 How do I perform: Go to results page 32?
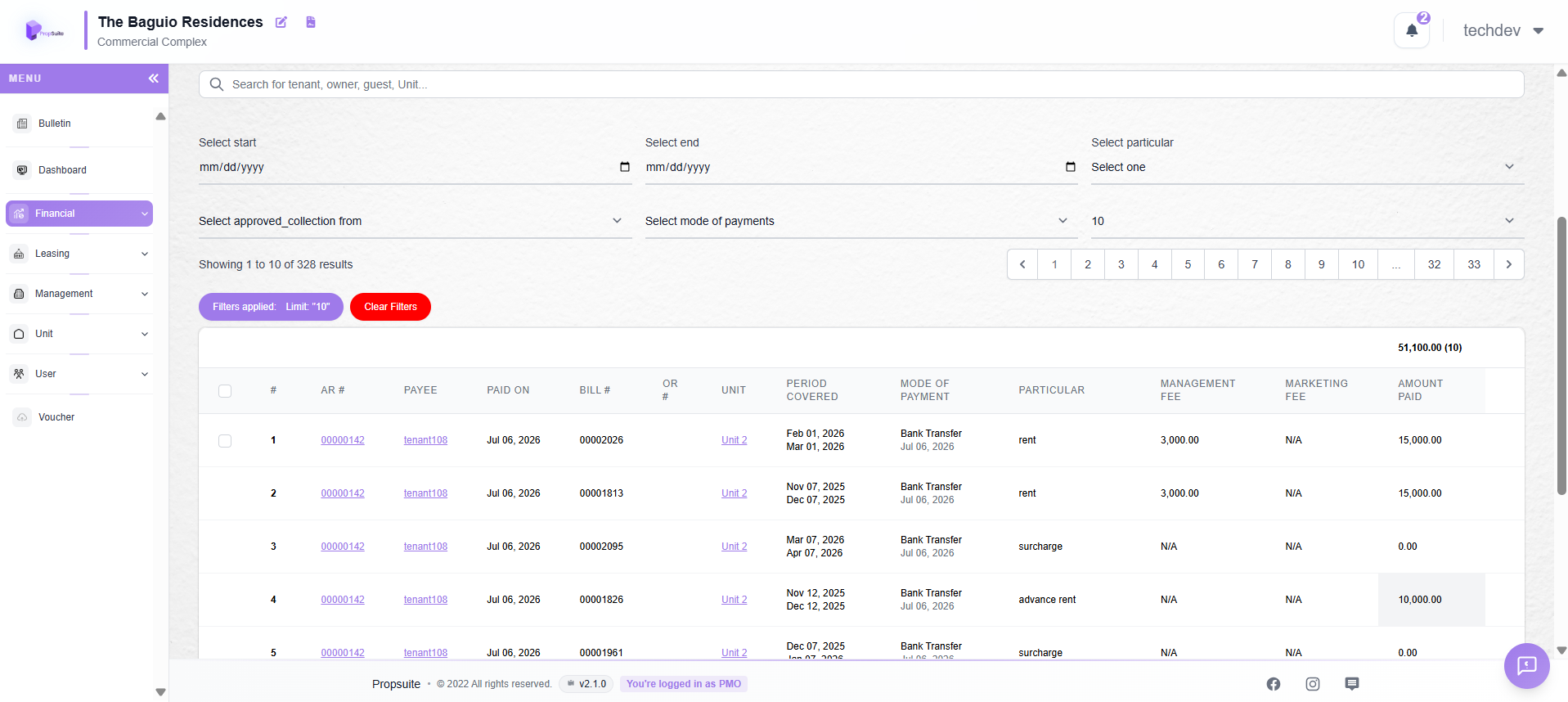[x=1434, y=264]
